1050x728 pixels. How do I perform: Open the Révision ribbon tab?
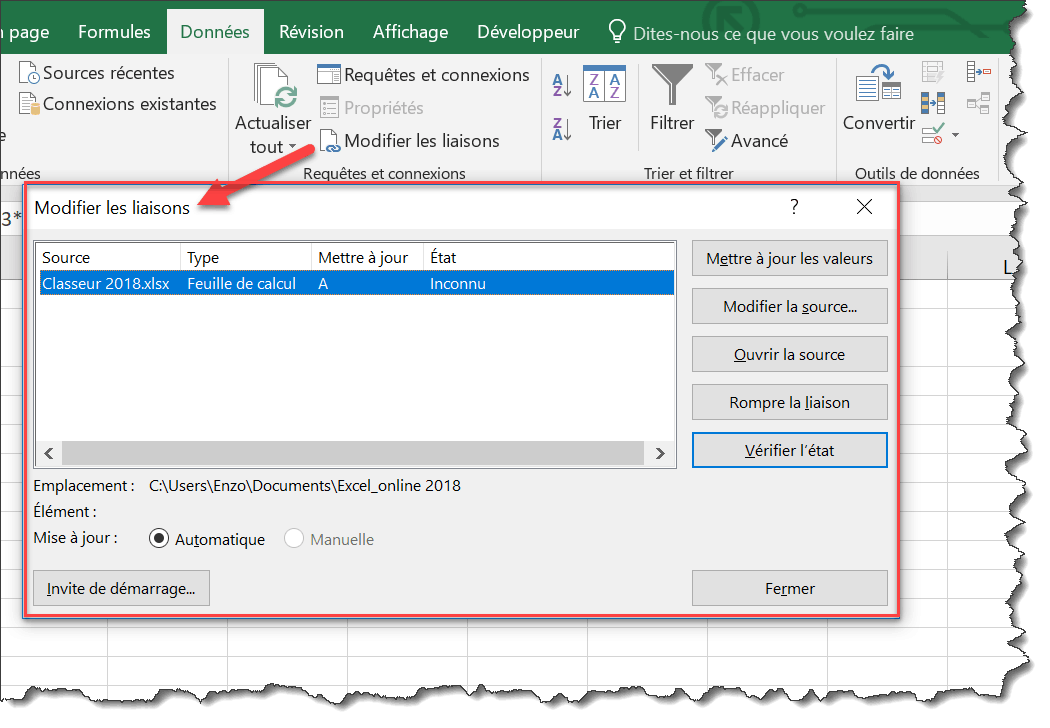pyautogui.click(x=311, y=32)
